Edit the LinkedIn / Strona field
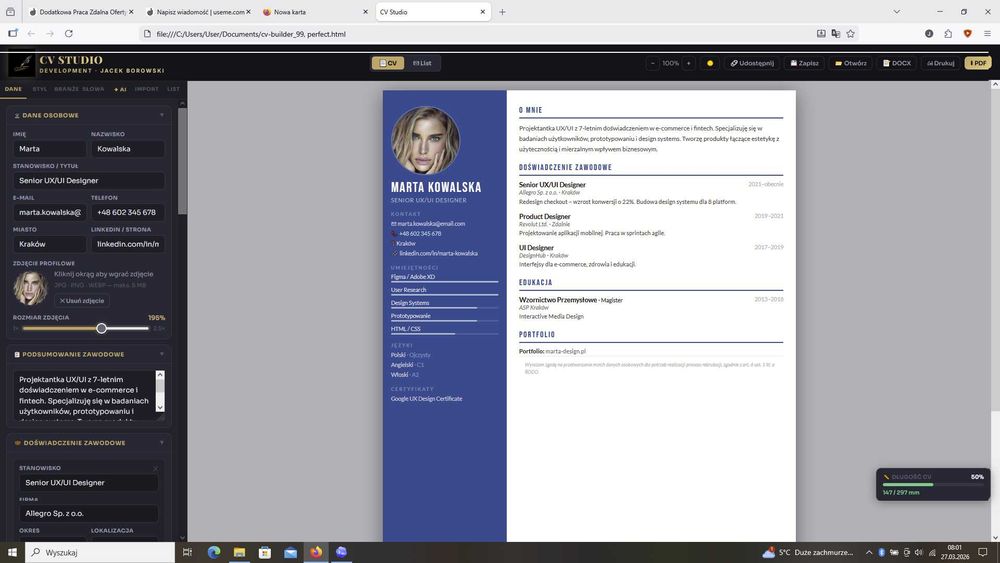Viewport: 1000px width, 563px height. coord(128,244)
